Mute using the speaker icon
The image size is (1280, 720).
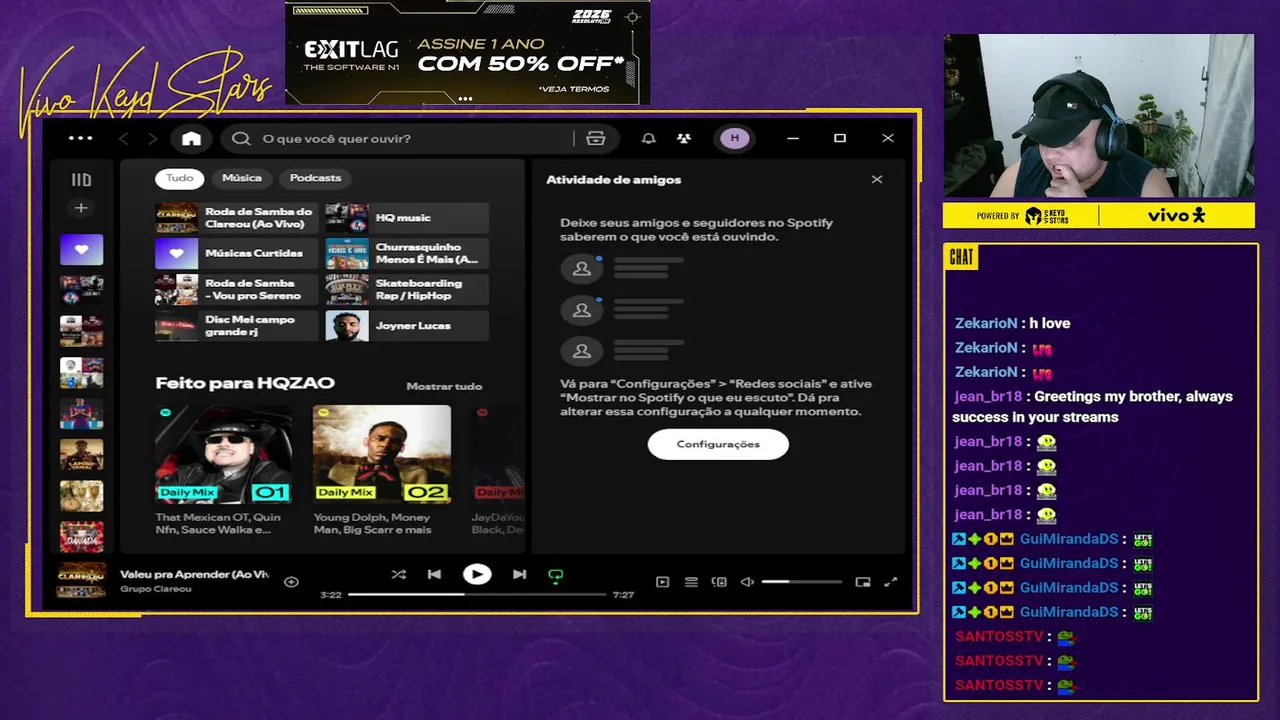pos(746,582)
